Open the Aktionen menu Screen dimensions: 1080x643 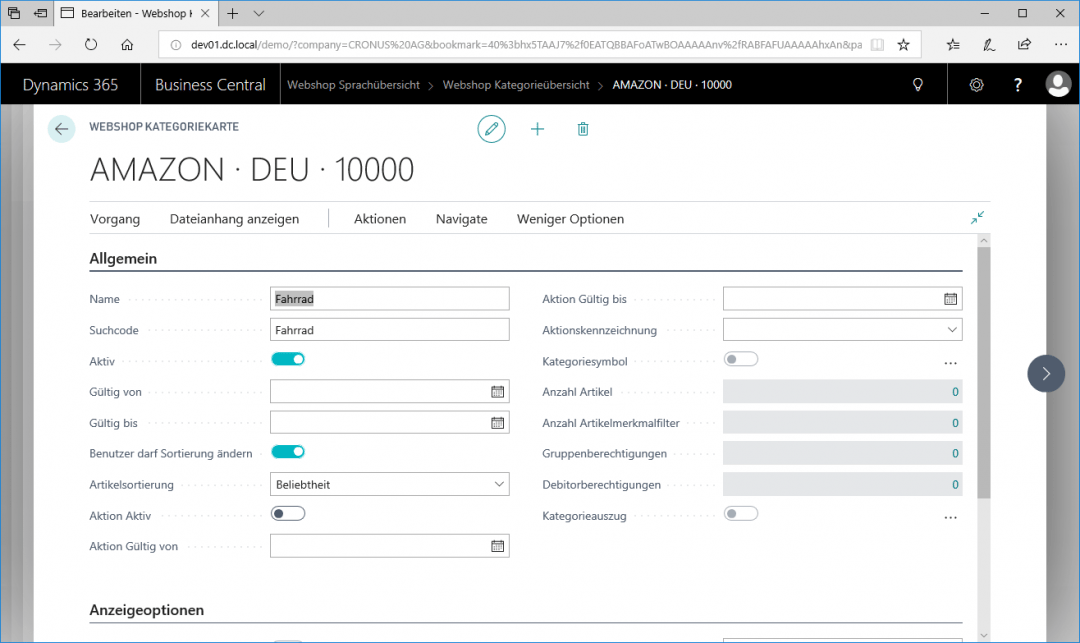click(380, 219)
